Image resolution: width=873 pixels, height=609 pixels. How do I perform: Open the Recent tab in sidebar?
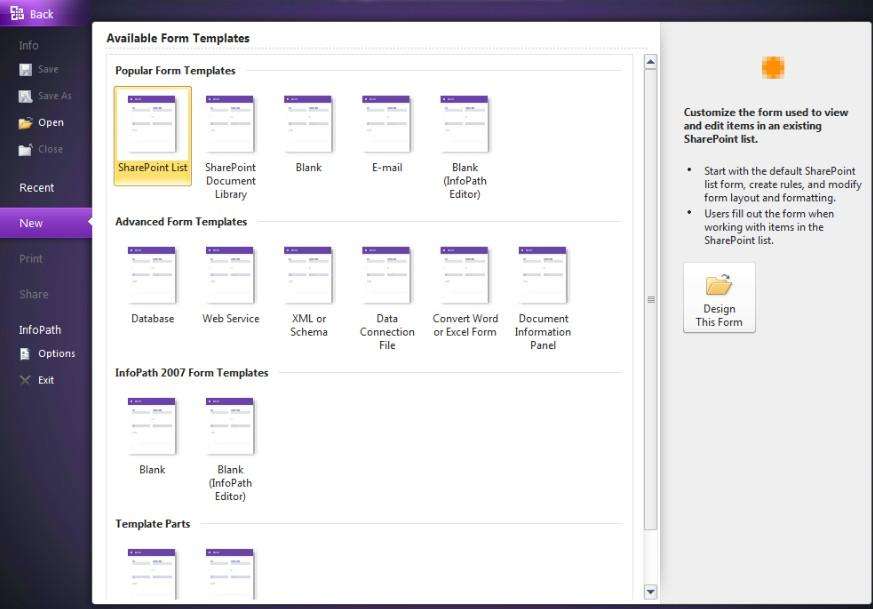pyautogui.click(x=37, y=188)
